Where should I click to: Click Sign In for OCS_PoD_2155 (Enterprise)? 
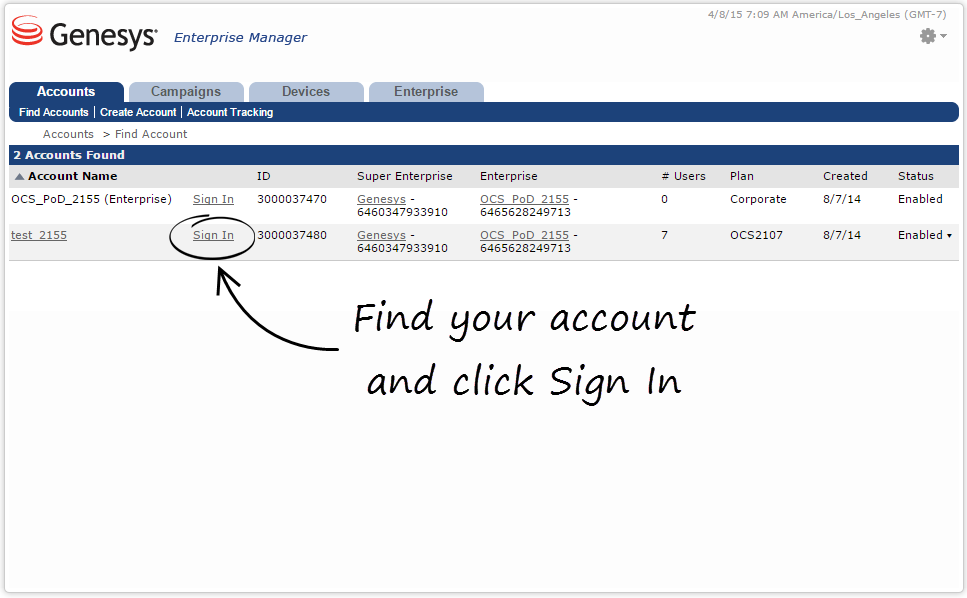213,200
